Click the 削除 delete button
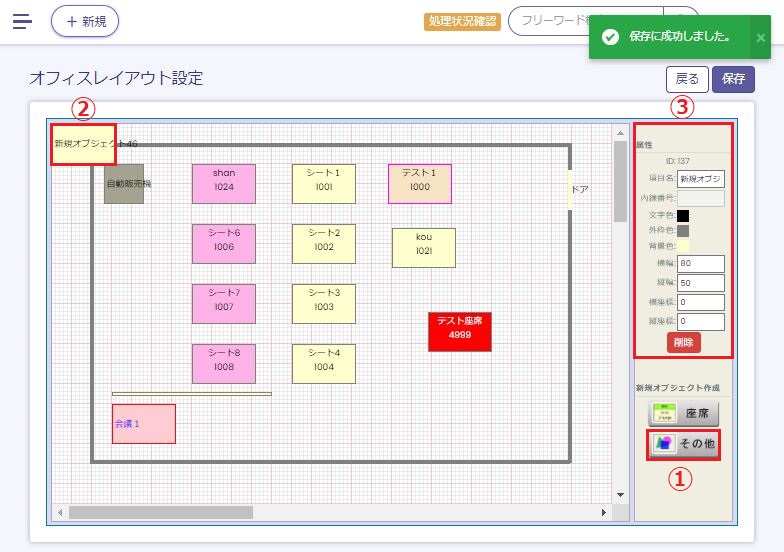This screenshot has height=552, width=784. coord(684,342)
